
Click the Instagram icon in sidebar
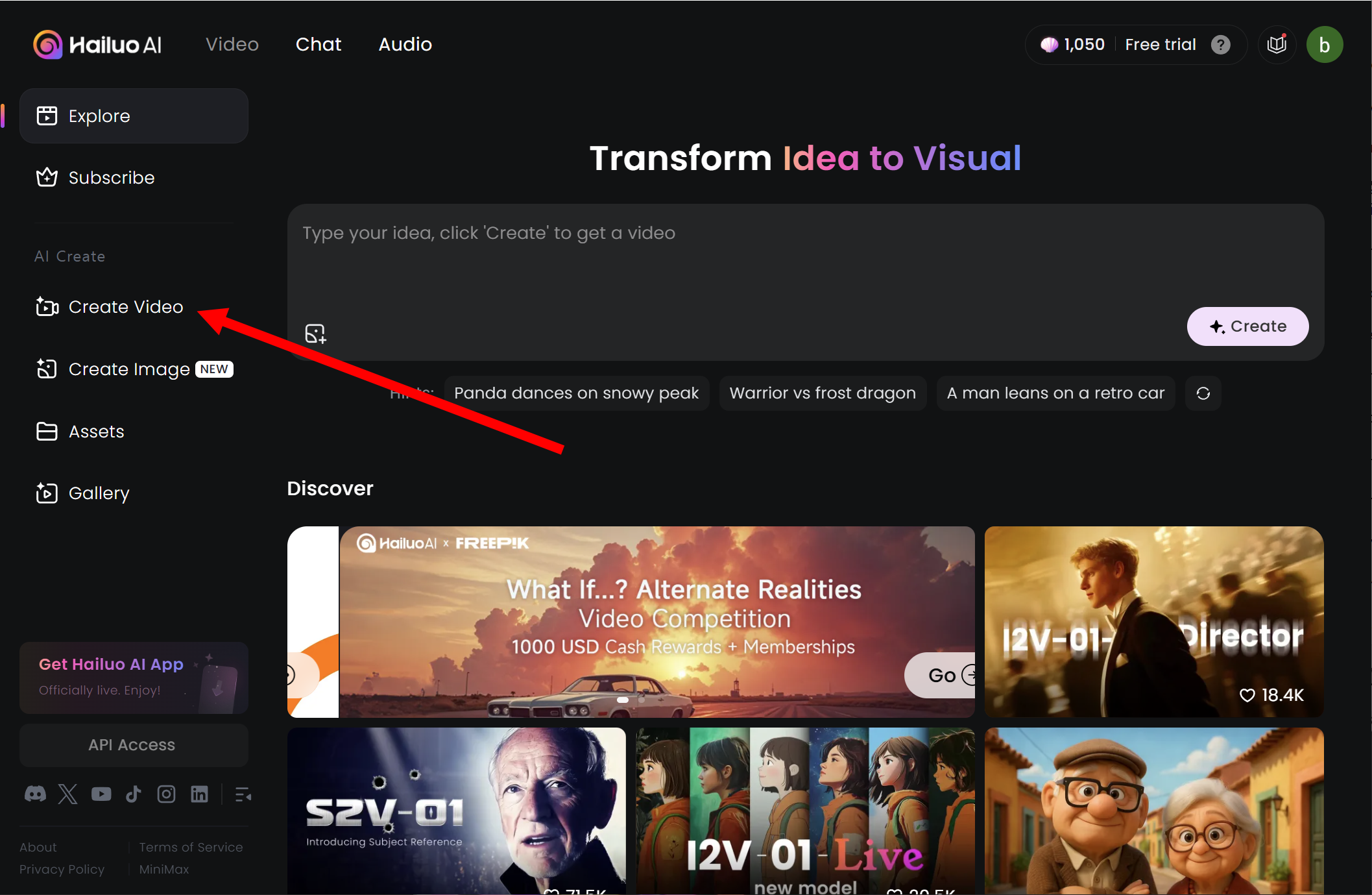166,794
